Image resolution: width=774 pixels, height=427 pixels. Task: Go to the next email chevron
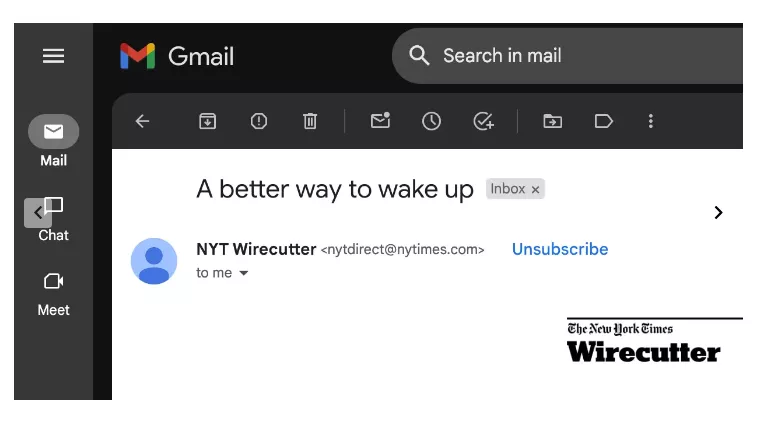click(718, 213)
